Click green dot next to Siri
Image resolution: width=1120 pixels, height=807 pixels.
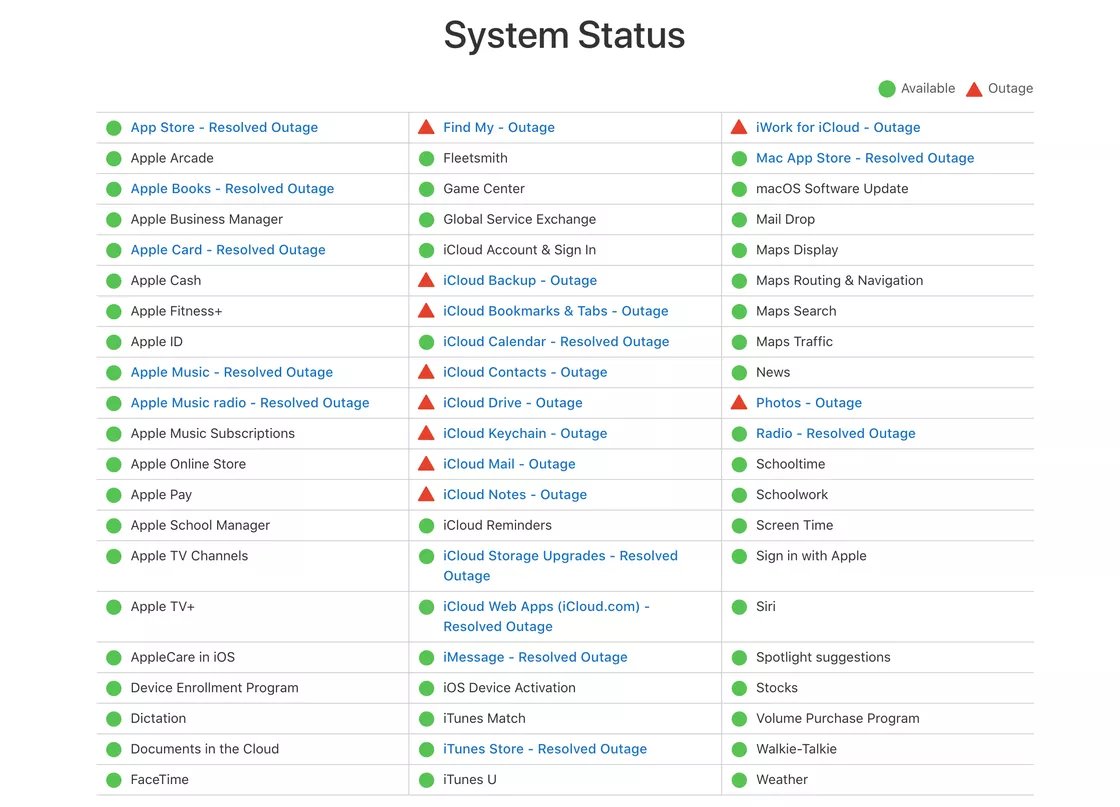pos(739,607)
